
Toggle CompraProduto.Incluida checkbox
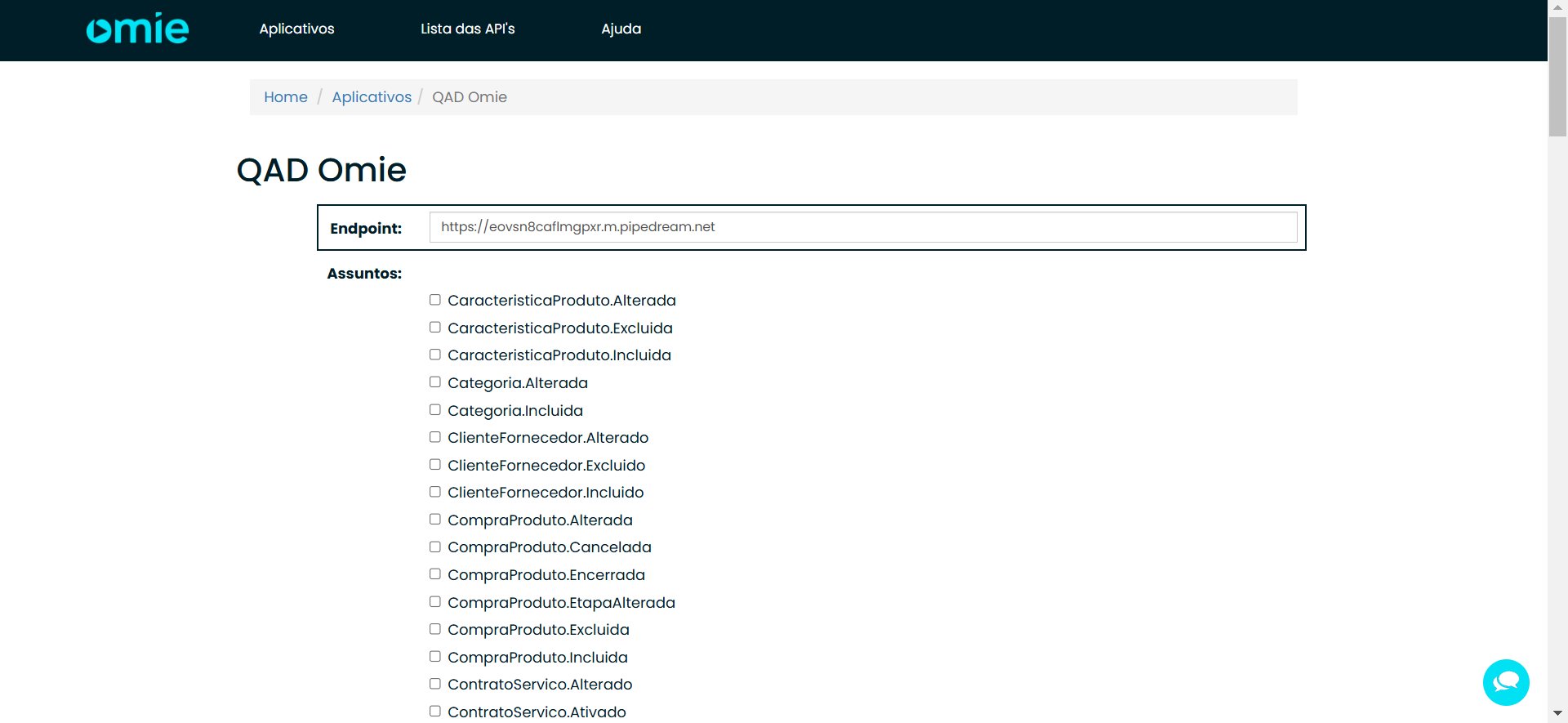tap(435, 657)
